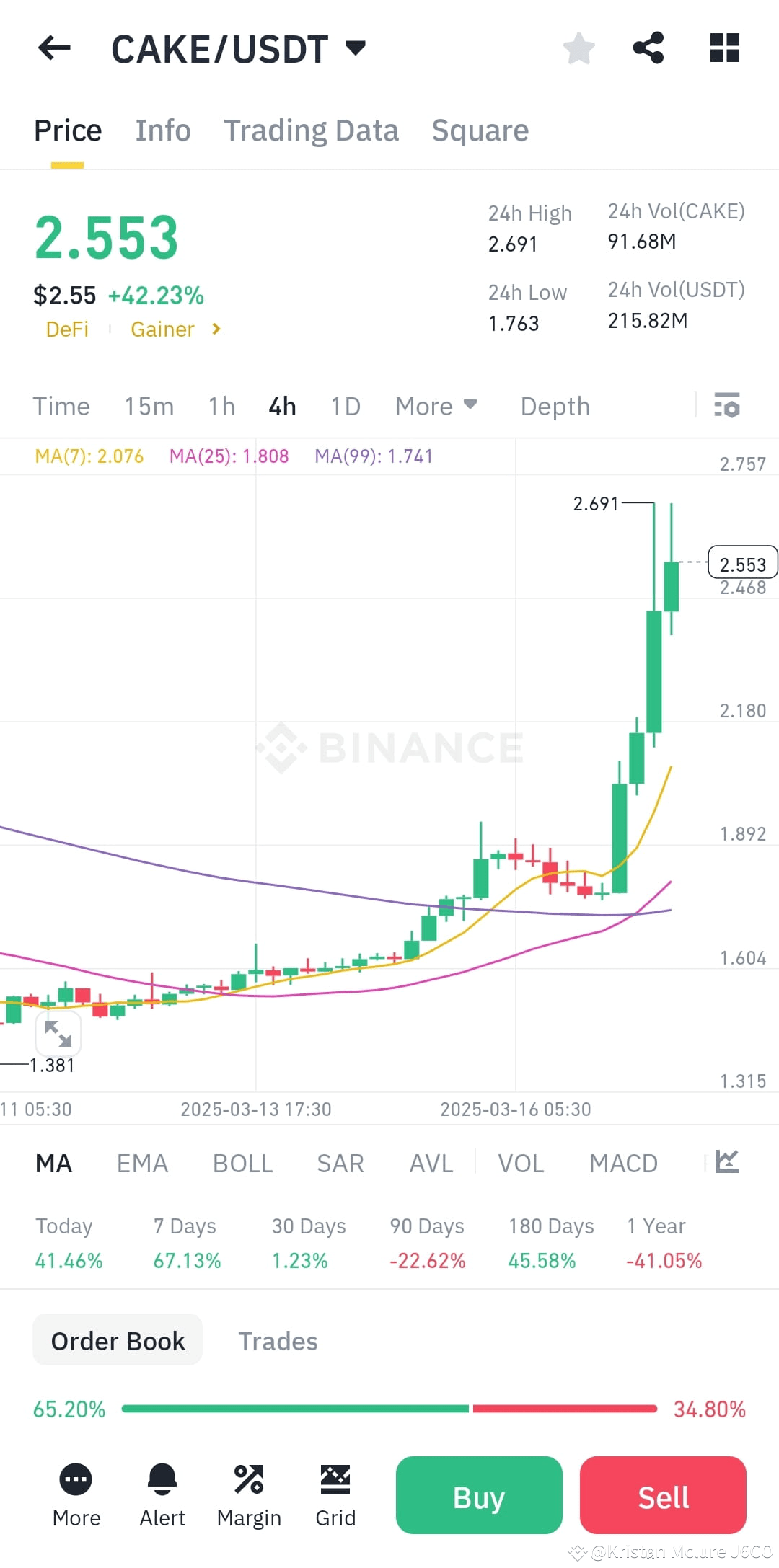Enable the BOLL indicator overlay

tap(242, 1163)
